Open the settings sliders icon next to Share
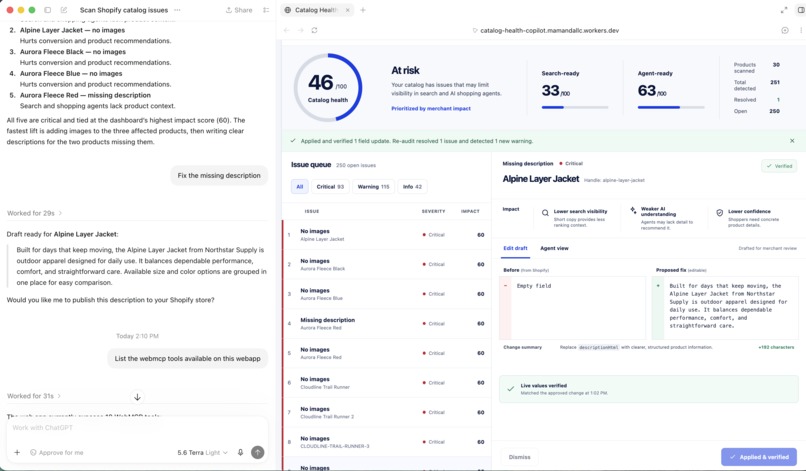 click(x=266, y=10)
